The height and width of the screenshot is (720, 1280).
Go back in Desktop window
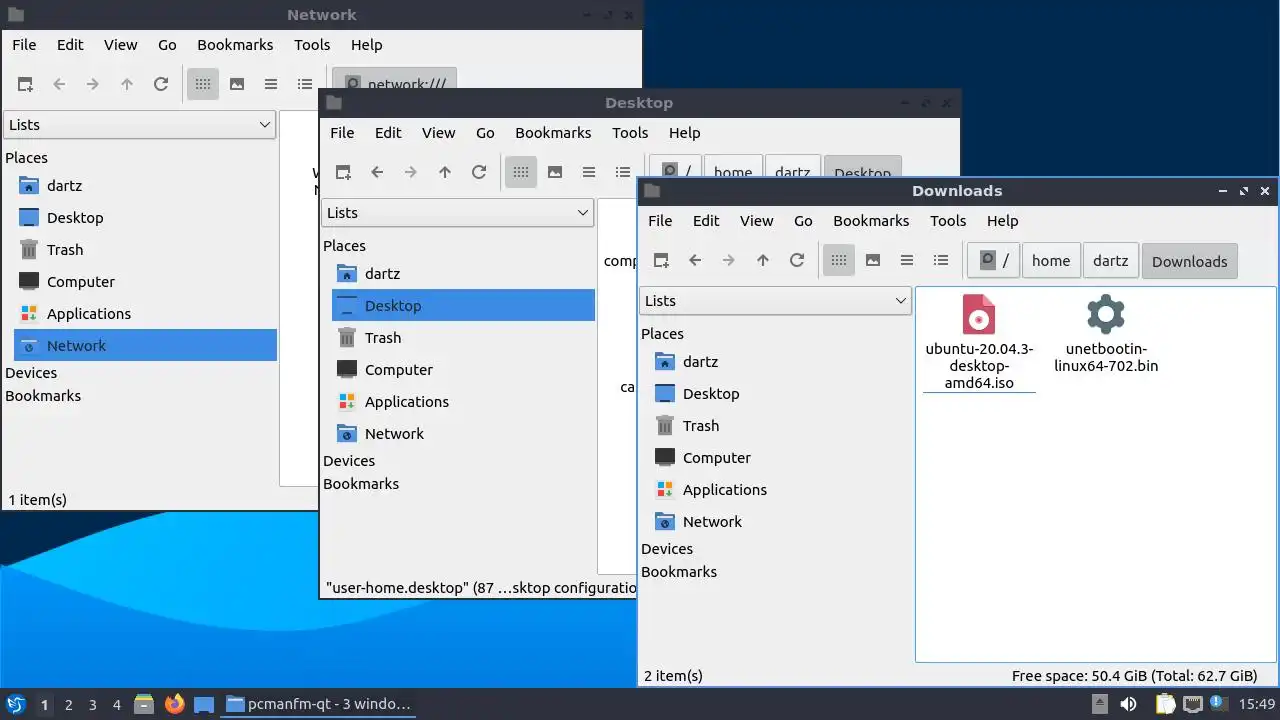coord(377,172)
